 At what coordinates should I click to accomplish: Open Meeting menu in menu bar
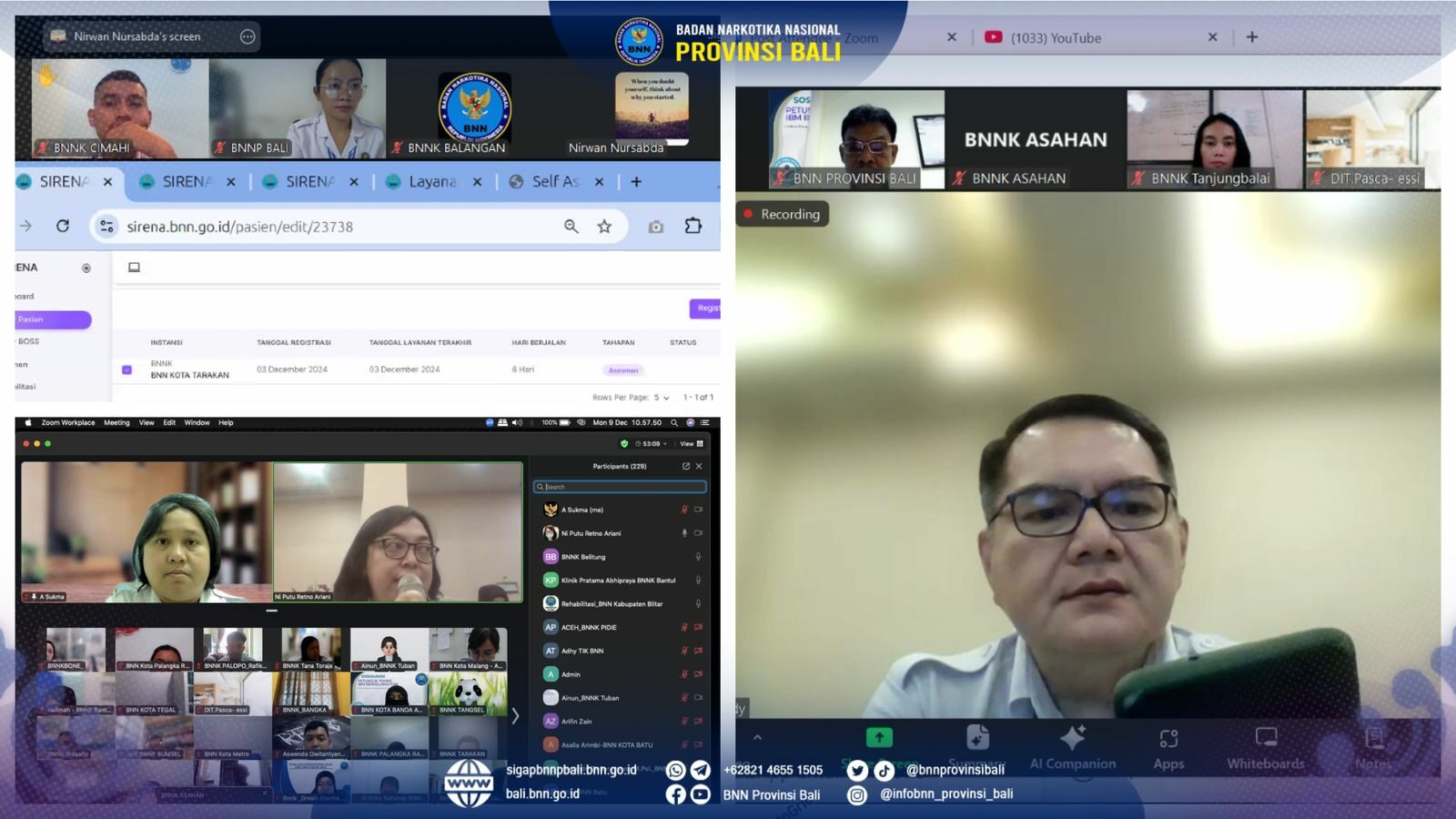click(x=116, y=422)
